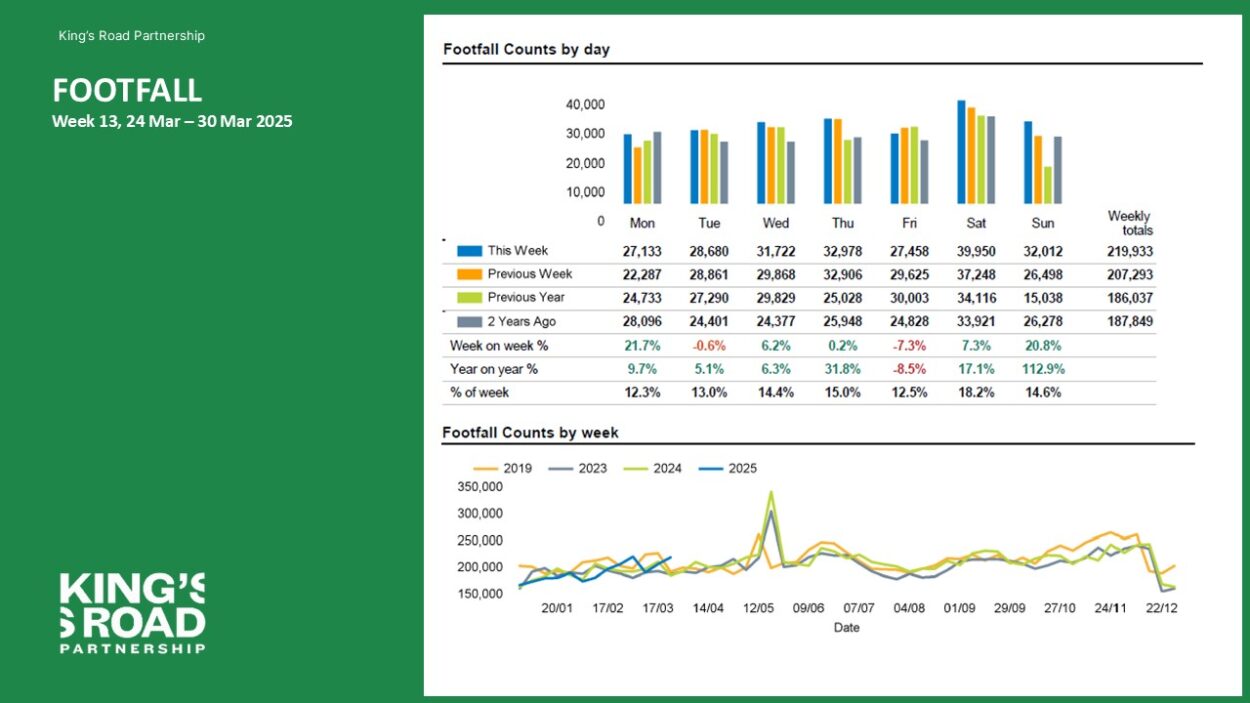Click the This Week weekly total 219,933
Screen dimensions: 1250x703
click(x=1130, y=252)
